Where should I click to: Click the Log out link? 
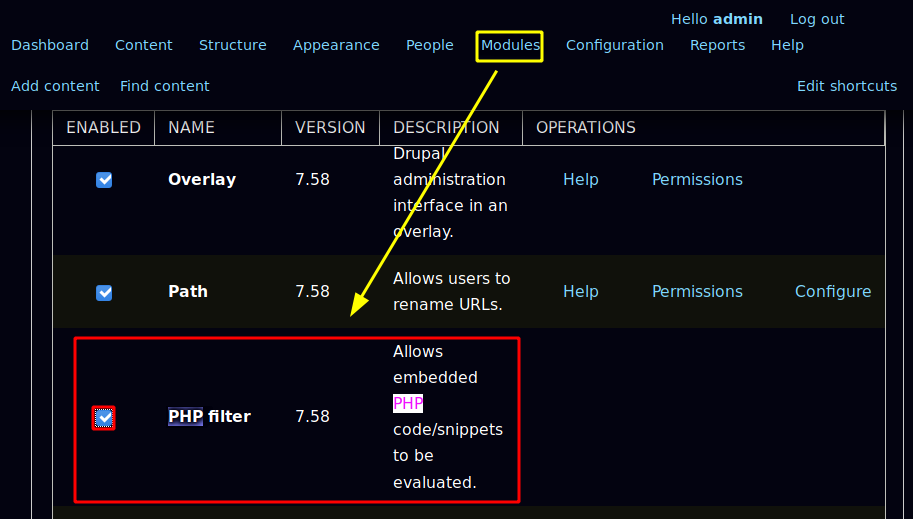pyautogui.click(x=817, y=19)
